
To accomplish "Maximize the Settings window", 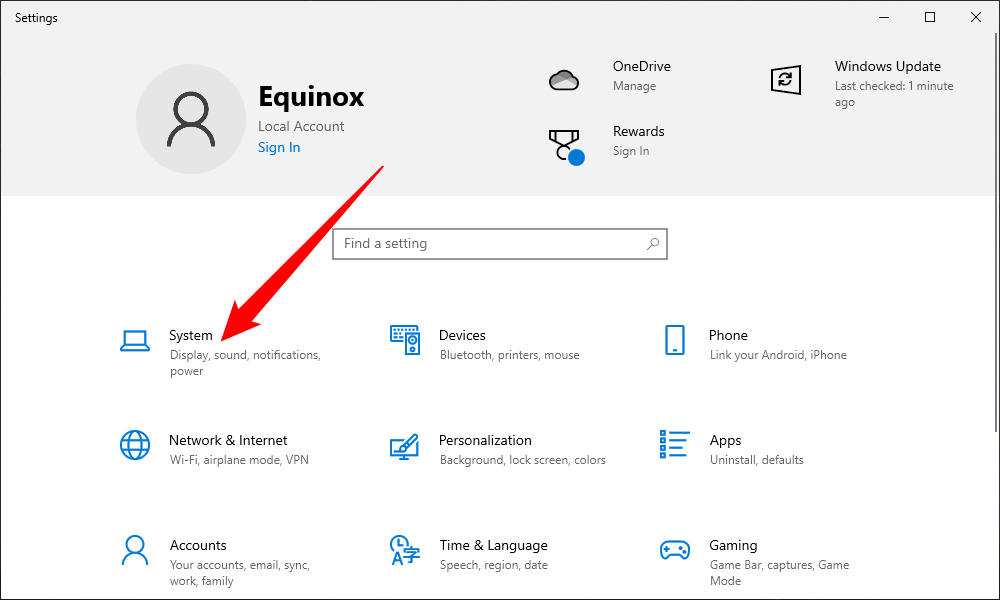I will [930, 17].
